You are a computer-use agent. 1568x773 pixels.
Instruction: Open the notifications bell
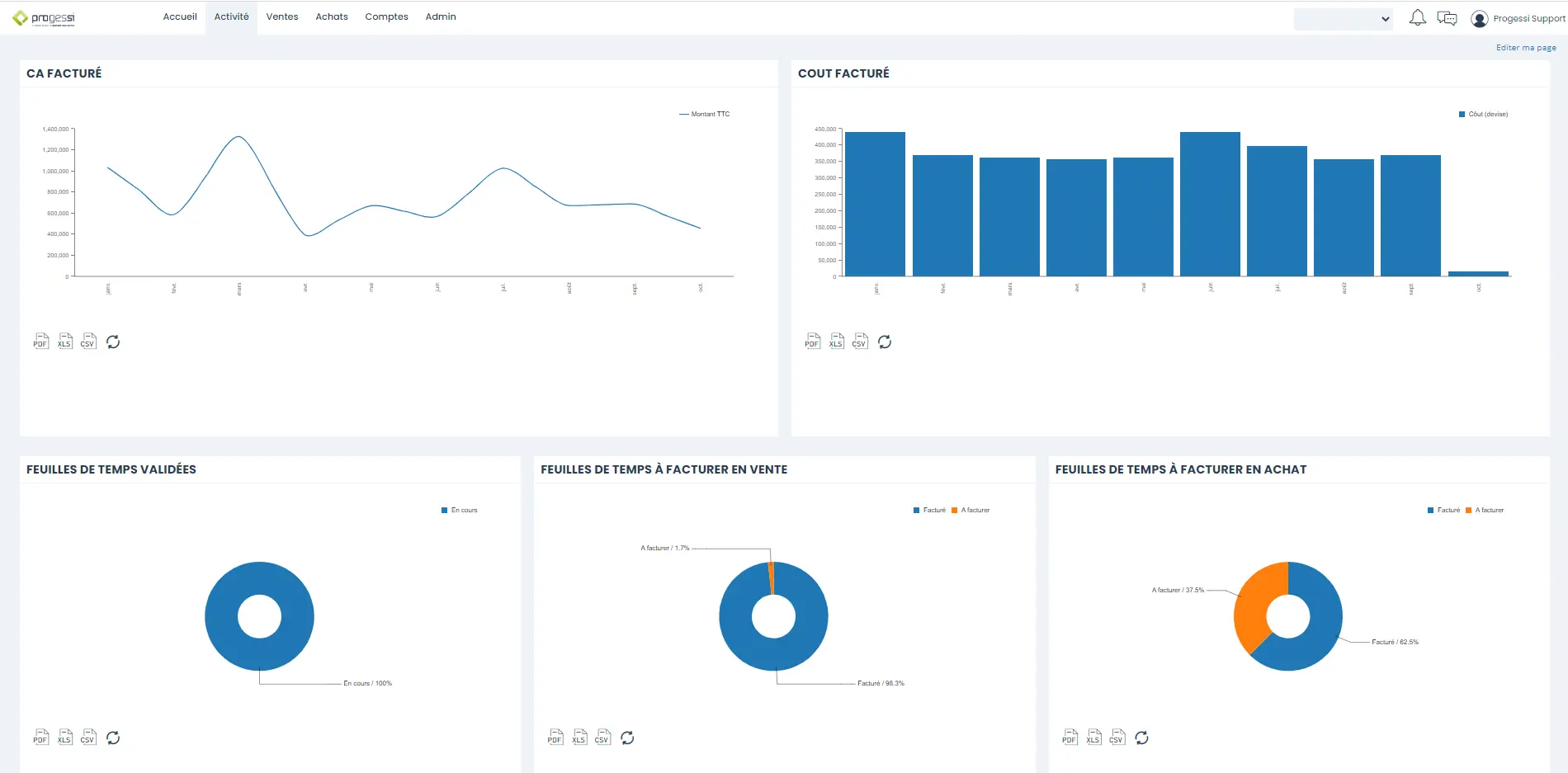pyautogui.click(x=1417, y=18)
